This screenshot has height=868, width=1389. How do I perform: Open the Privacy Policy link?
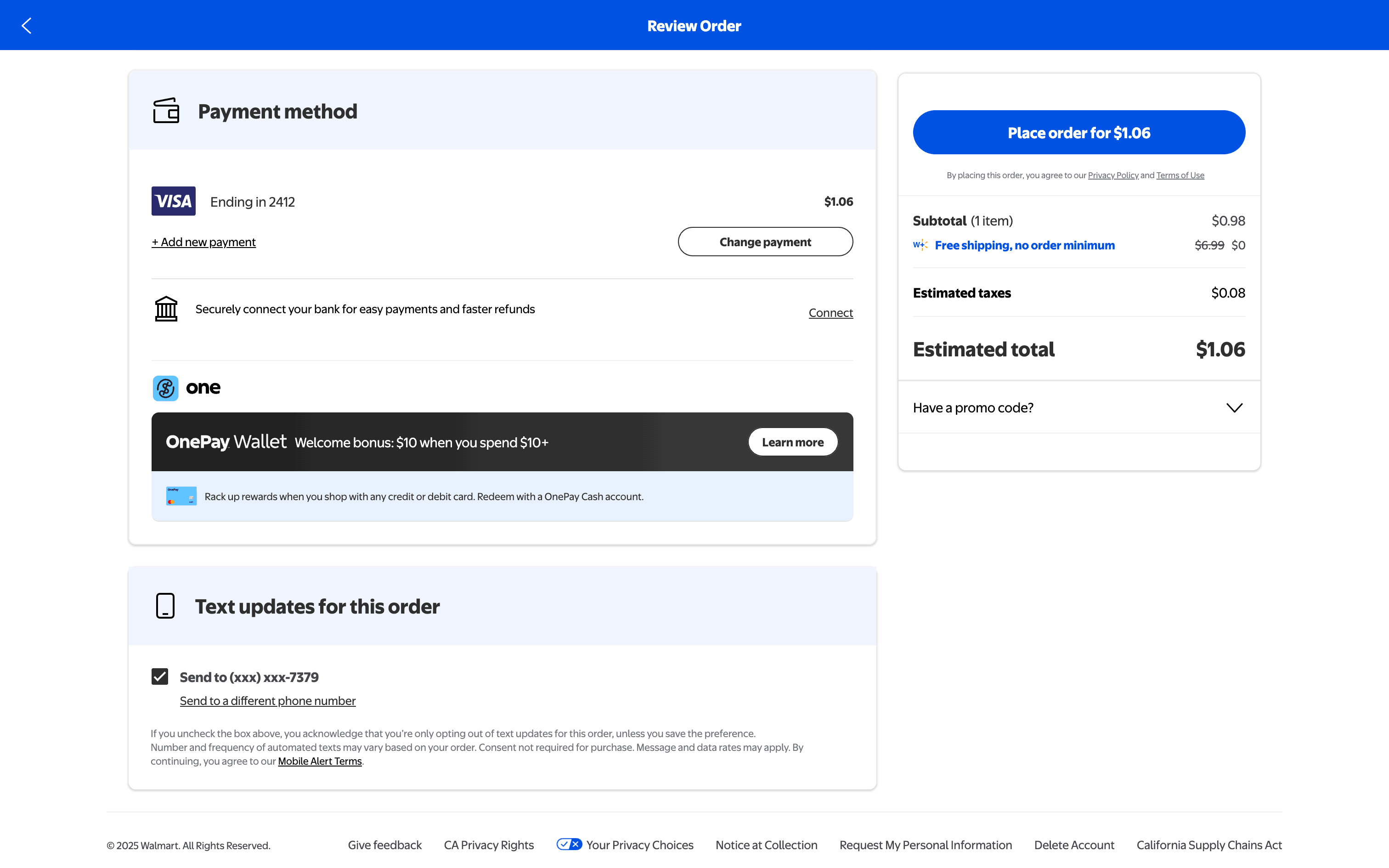(x=1113, y=175)
